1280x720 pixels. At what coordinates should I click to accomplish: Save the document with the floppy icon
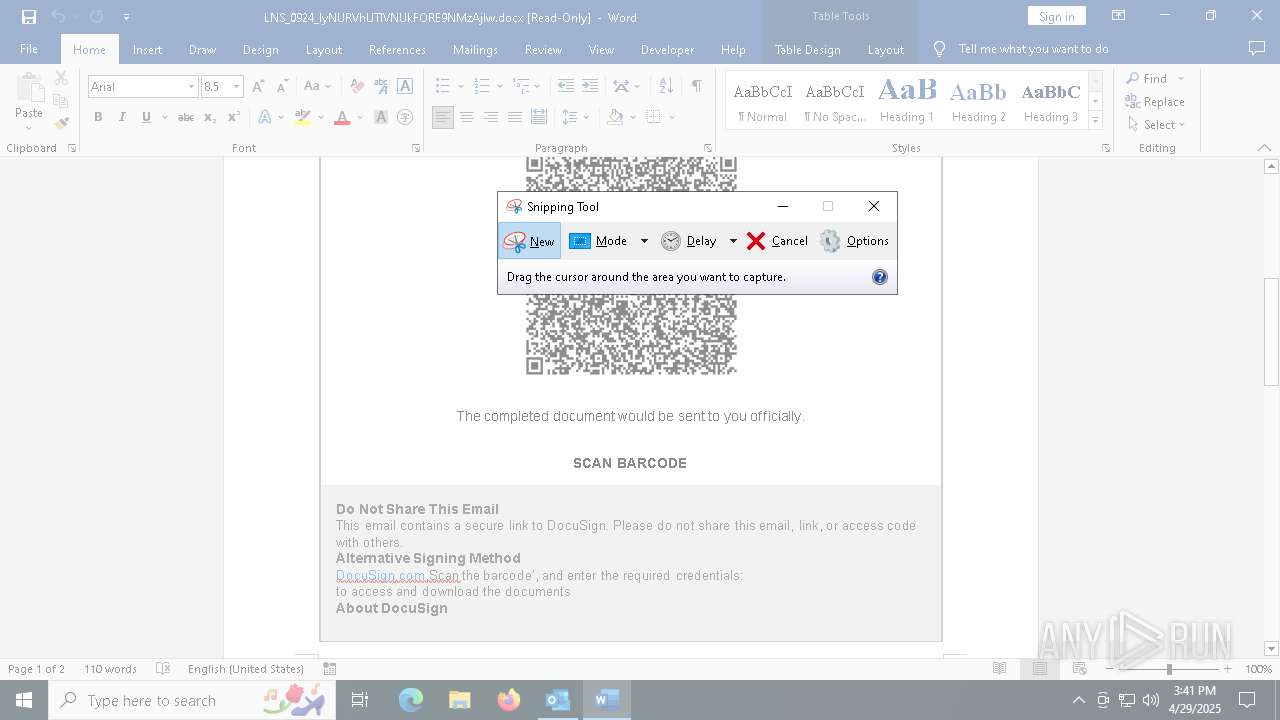click(x=28, y=17)
